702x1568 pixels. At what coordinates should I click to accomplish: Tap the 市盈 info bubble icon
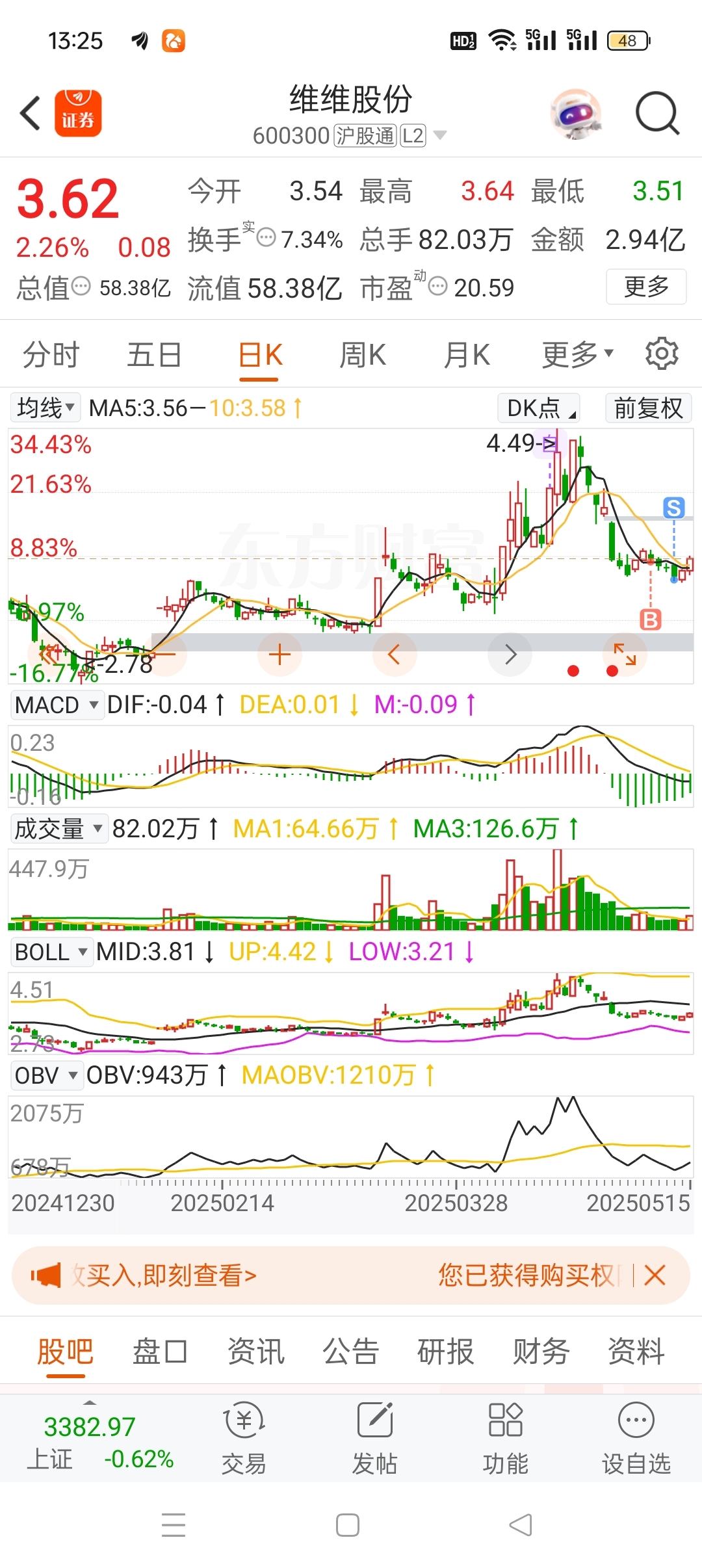click(x=438, y=285)
